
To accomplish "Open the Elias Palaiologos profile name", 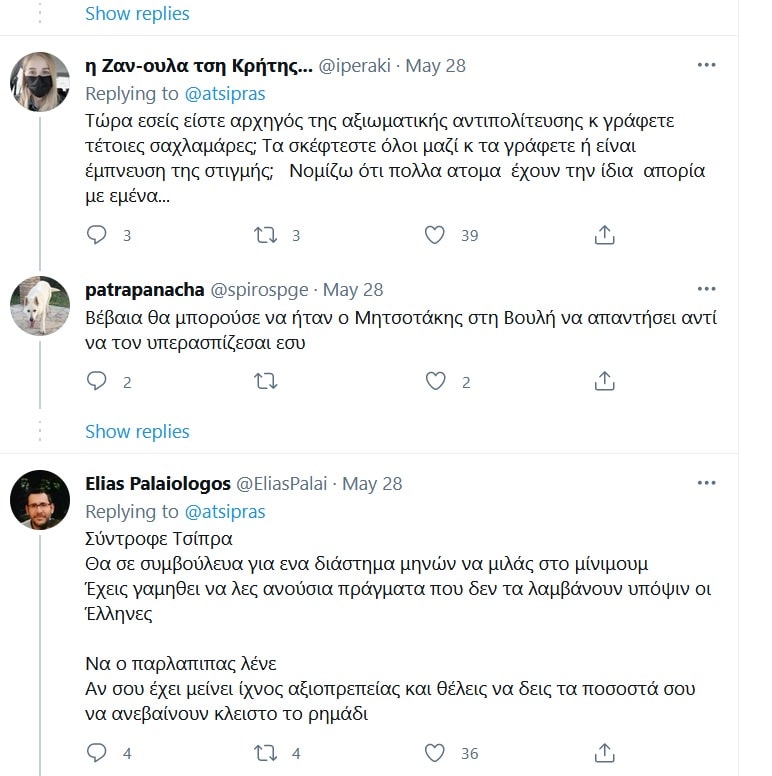I will tap(158, 484).
